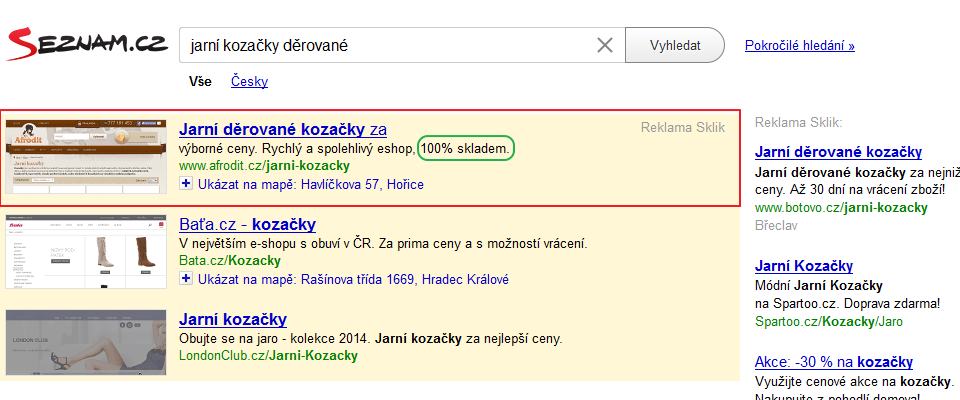Open the Baťa boots preview thumbnail

(86, 252)
